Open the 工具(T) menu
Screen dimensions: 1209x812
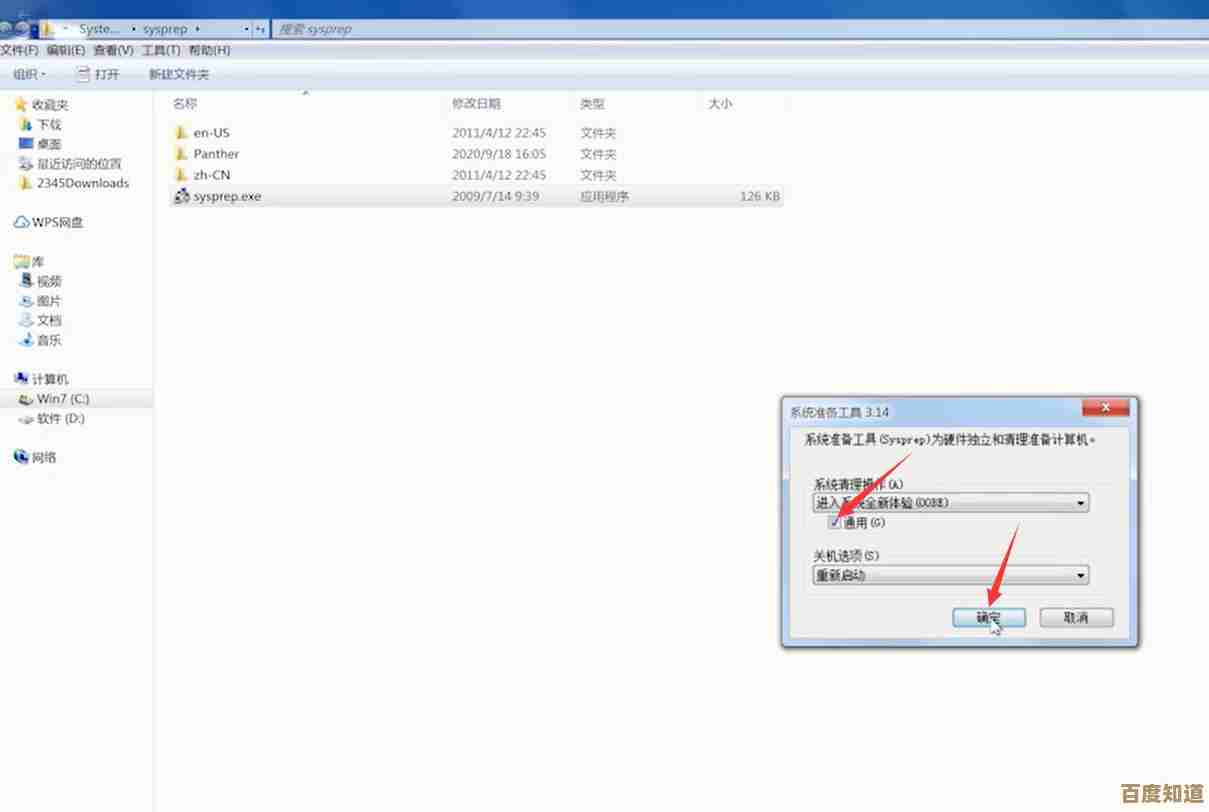coord(161,50)
